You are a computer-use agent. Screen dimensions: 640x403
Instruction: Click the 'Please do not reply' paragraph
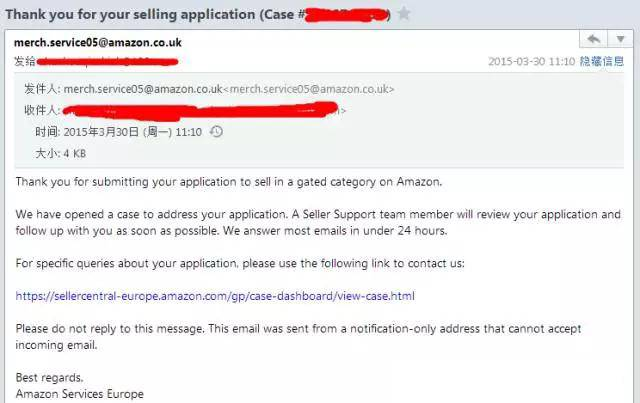pos(298,337)
